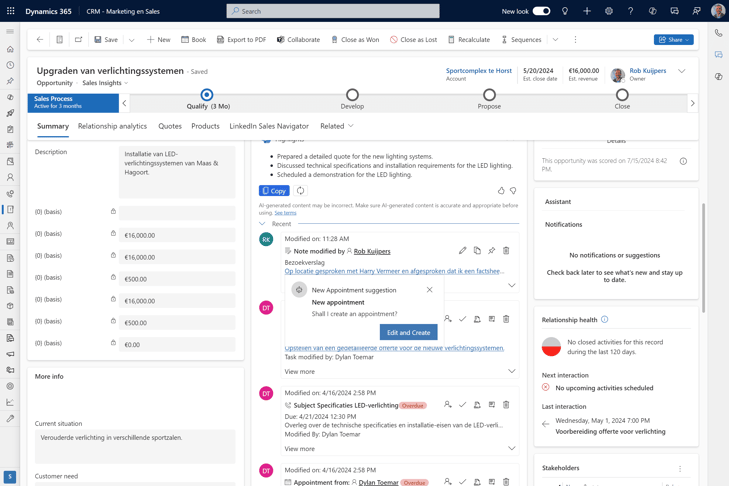Viewport: 729px width, 486px height.
Task: Go back with the arrow icon
Action: coord(40,40)
